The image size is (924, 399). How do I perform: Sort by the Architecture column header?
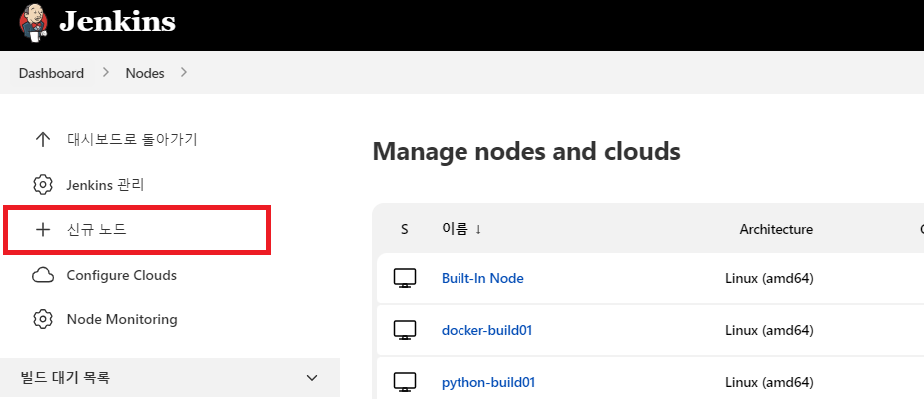(776, 229)
